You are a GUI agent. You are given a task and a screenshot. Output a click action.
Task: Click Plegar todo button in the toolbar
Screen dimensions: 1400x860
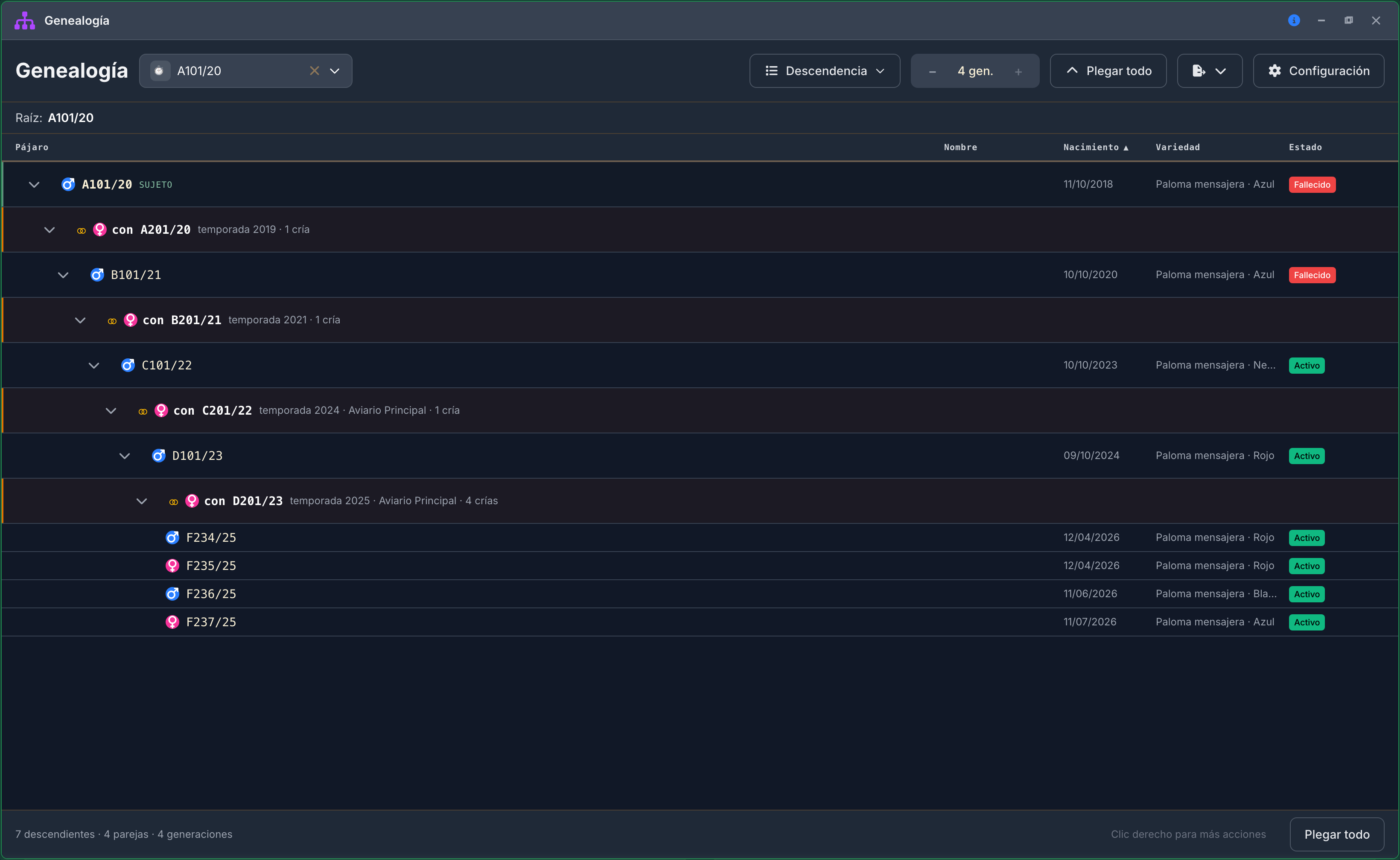1108,70
